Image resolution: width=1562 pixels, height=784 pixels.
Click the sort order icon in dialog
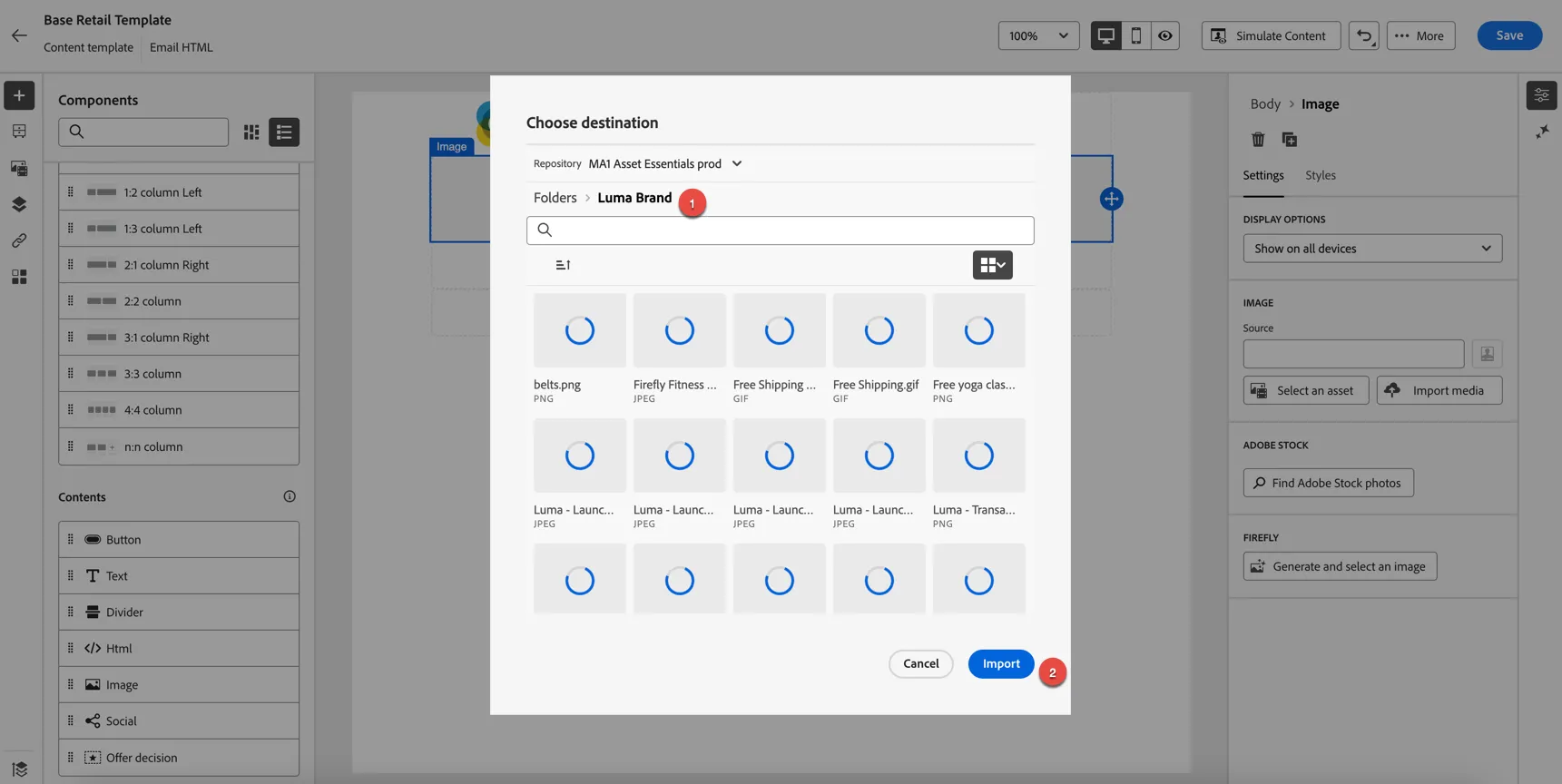563,265
